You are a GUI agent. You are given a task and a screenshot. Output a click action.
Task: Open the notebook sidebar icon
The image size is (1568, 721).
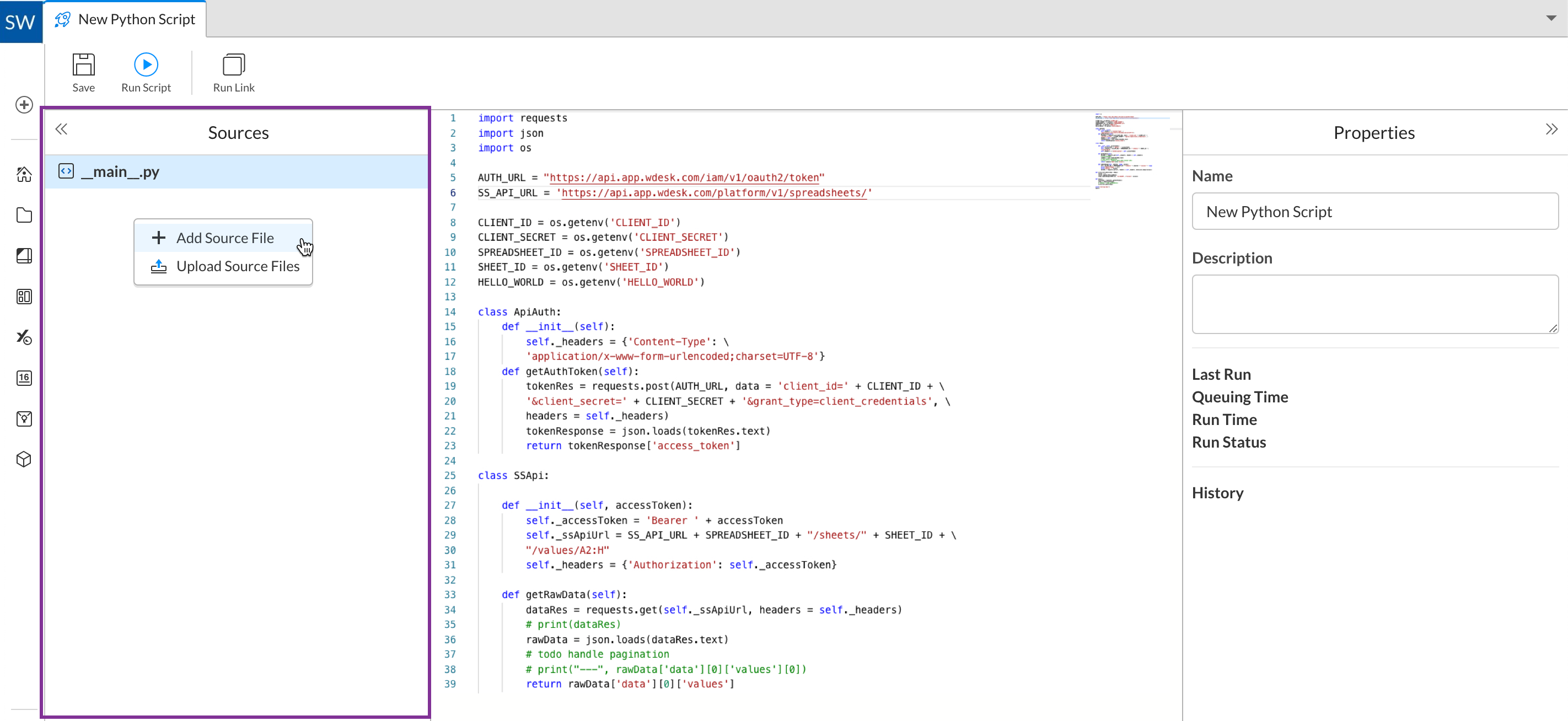tap(23, 256)
